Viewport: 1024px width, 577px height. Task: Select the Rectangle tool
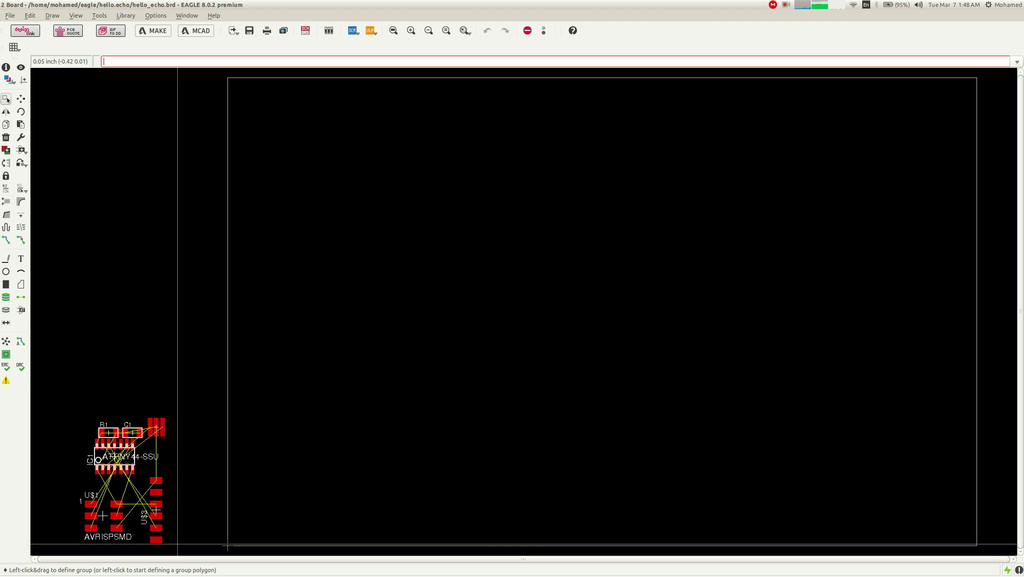click(6, 285)
